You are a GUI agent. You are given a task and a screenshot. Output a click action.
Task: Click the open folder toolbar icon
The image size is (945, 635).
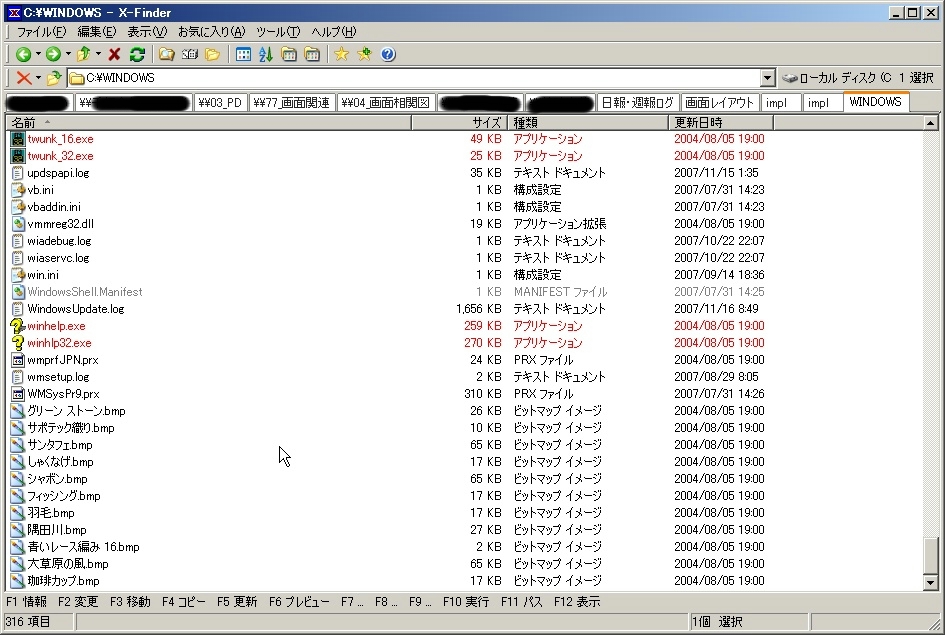tap(212, 55)
